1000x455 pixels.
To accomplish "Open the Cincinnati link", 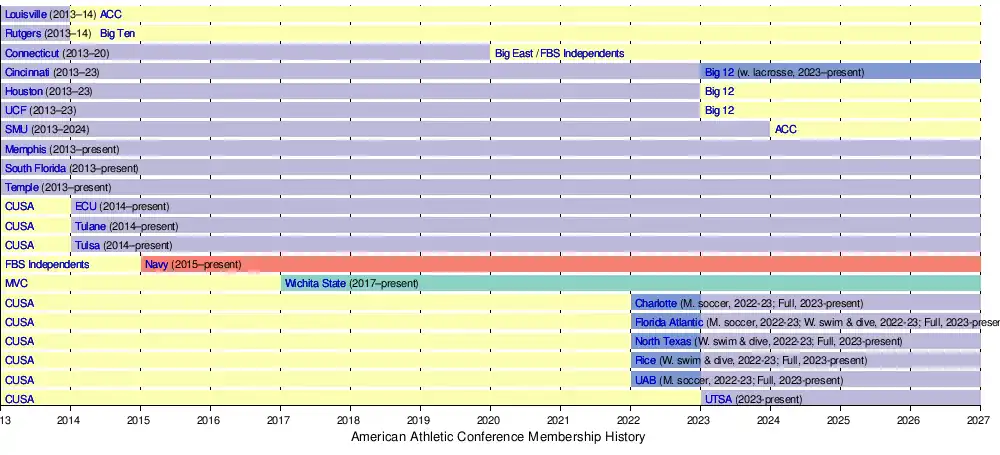I will pyautogui.click(x=28, y=72).
